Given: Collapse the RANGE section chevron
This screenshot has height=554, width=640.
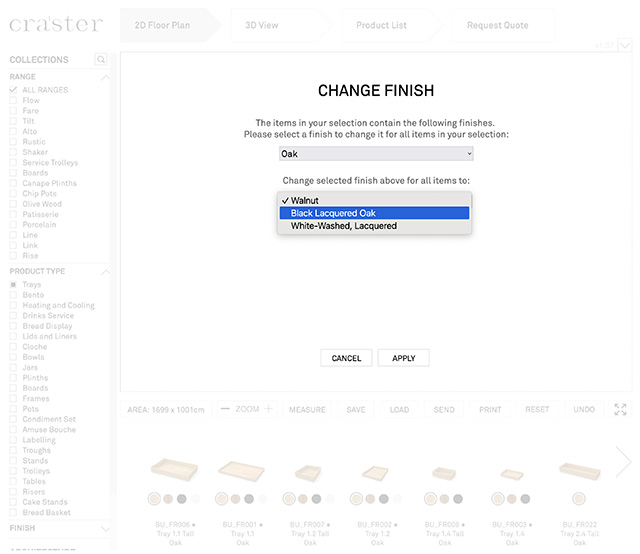Looking at the screenshot, I should tap(106, 77).
